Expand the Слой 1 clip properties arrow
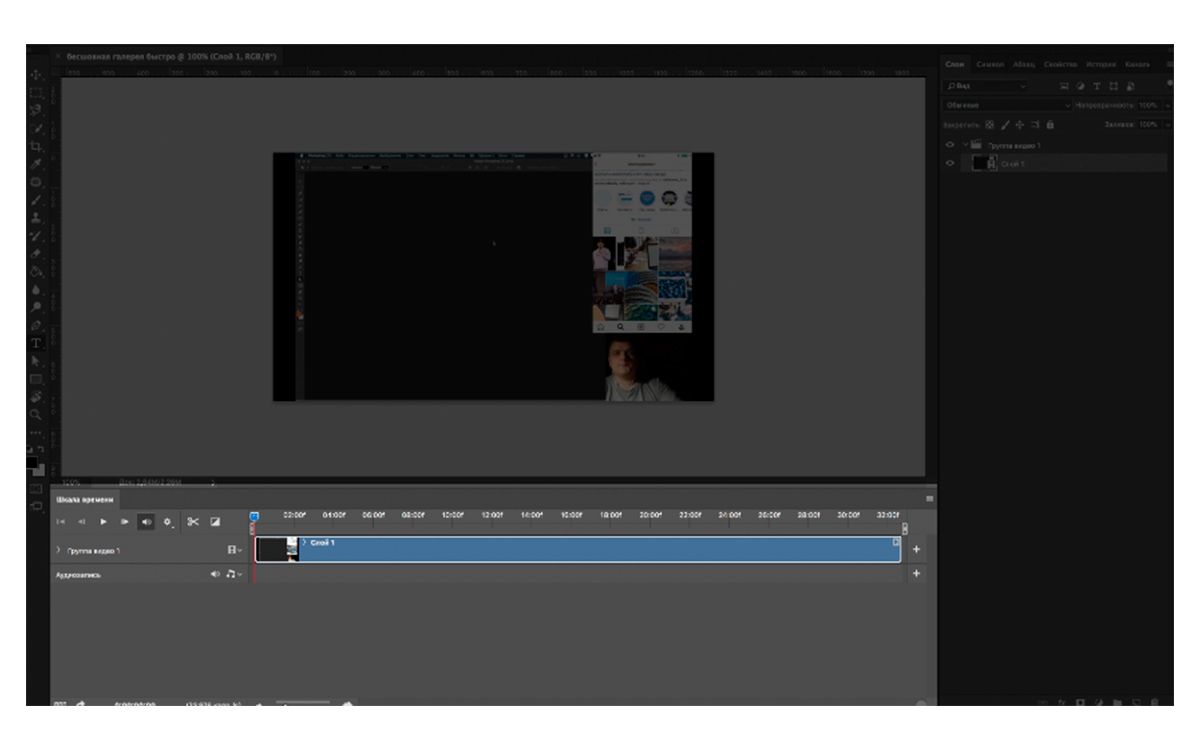This screenshot has width=1200, height=750. (x=304, y=543)
